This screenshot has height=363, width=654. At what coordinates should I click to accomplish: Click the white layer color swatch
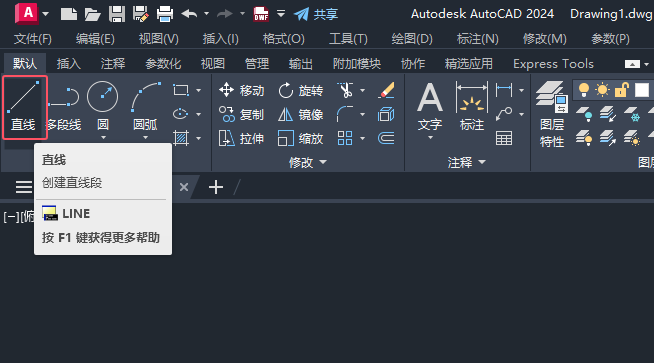[642, 90]
